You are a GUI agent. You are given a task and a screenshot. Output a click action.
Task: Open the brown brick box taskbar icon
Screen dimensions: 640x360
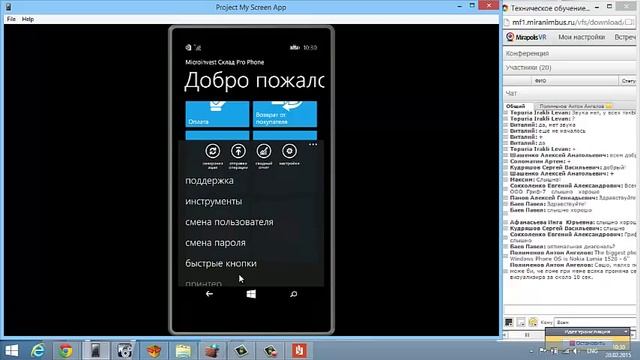(x=212, y=351)
